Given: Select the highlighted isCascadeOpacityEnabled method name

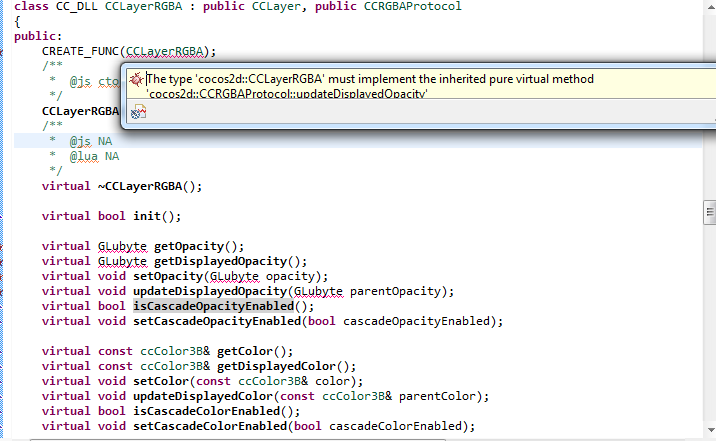Looking at the screenshot, I should (214, 306).
